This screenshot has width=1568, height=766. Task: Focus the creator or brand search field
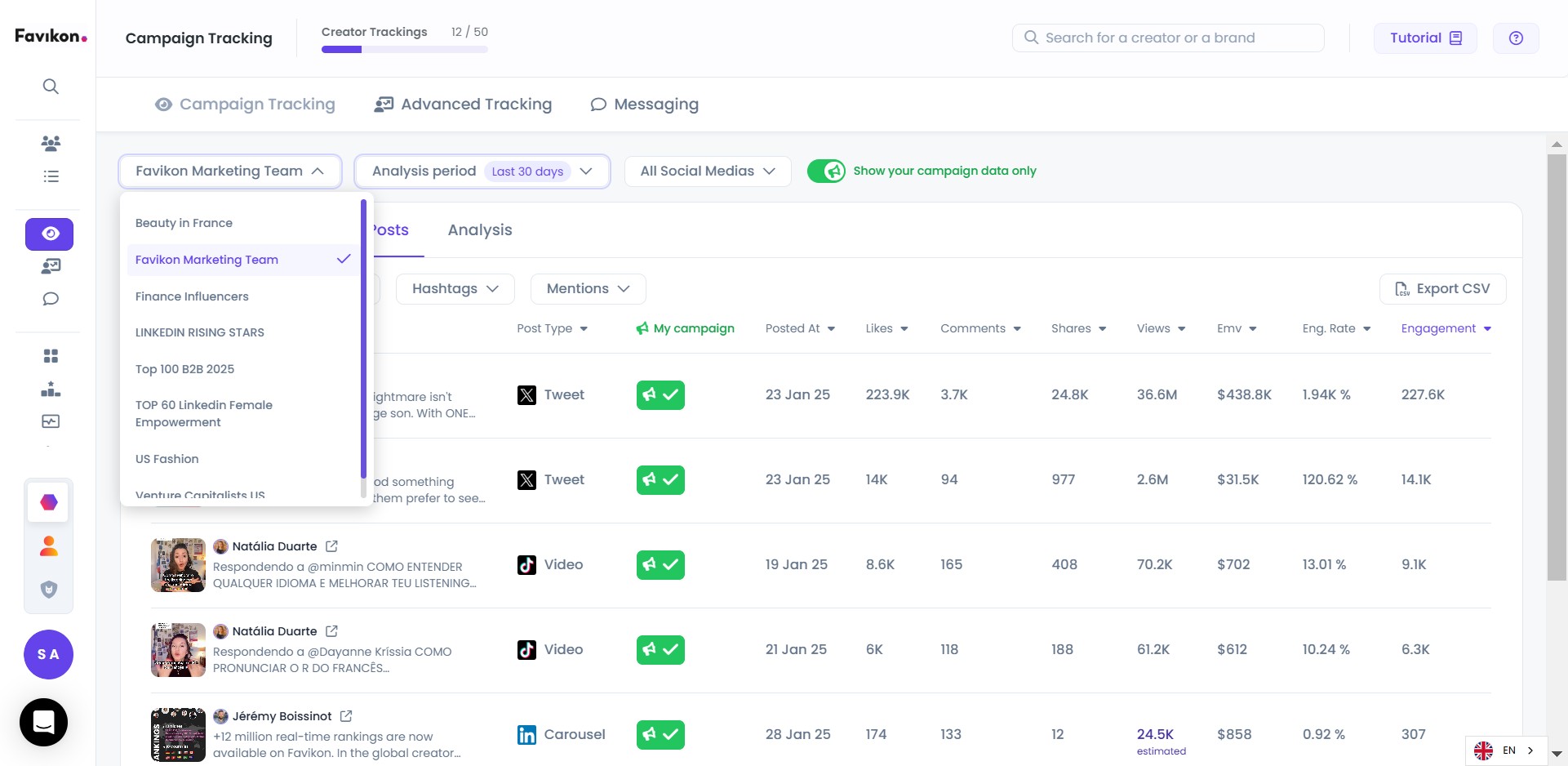tap(1168, 38)
